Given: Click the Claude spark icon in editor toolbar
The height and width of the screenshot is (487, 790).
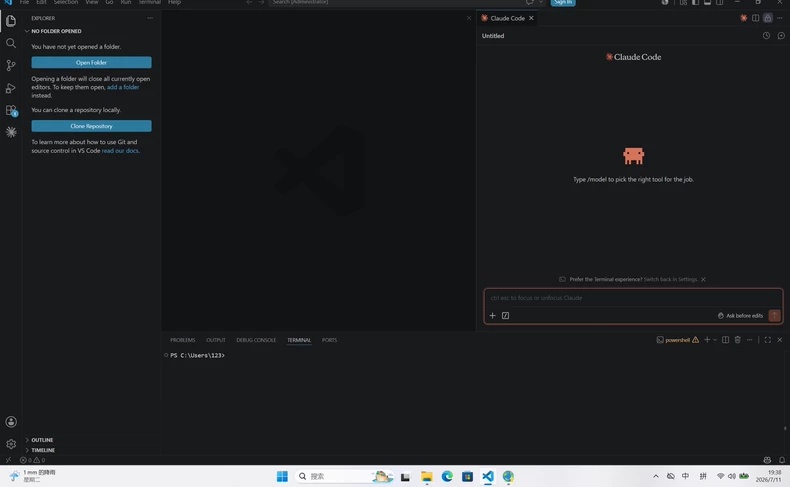Looking at the screenshot, I should tap(744, 18).
